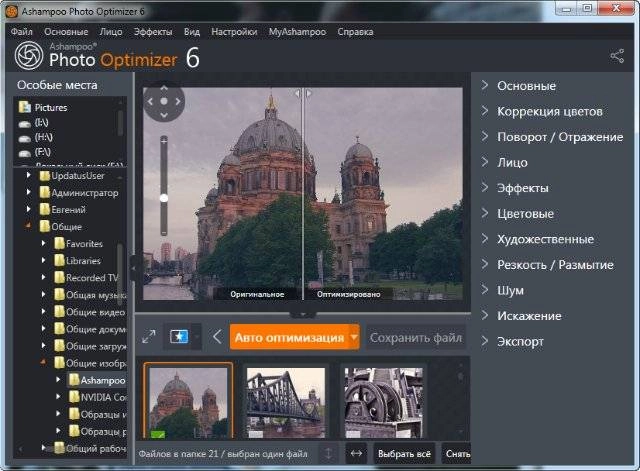The width and height of the screenshot is (640, 471).
Task: Click the before/after split divider handle
Action: click(x=303, y=93)
